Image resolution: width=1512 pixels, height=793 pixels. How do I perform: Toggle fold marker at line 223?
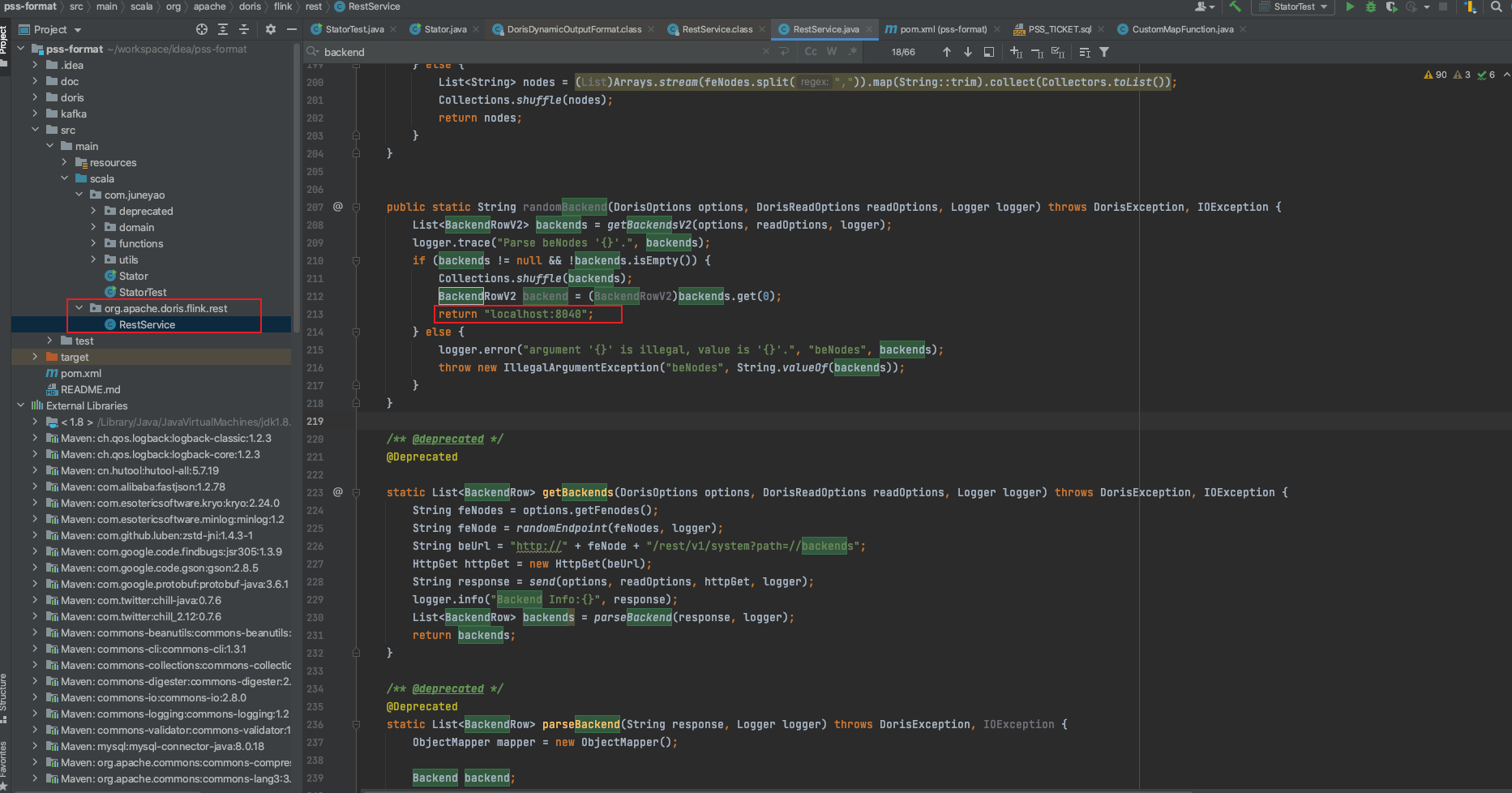tap(356, 492)
